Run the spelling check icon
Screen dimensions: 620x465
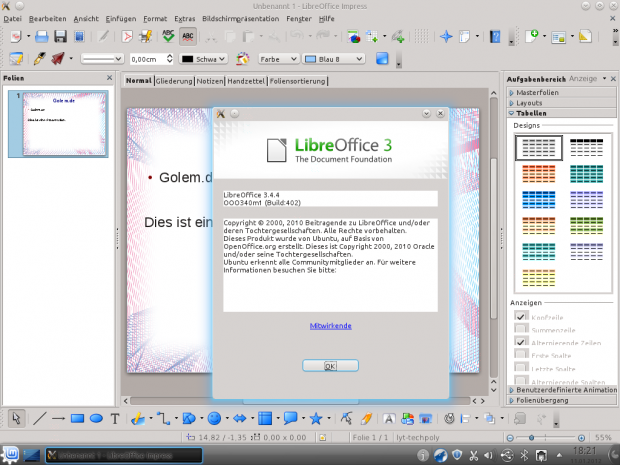click(168, 36)
